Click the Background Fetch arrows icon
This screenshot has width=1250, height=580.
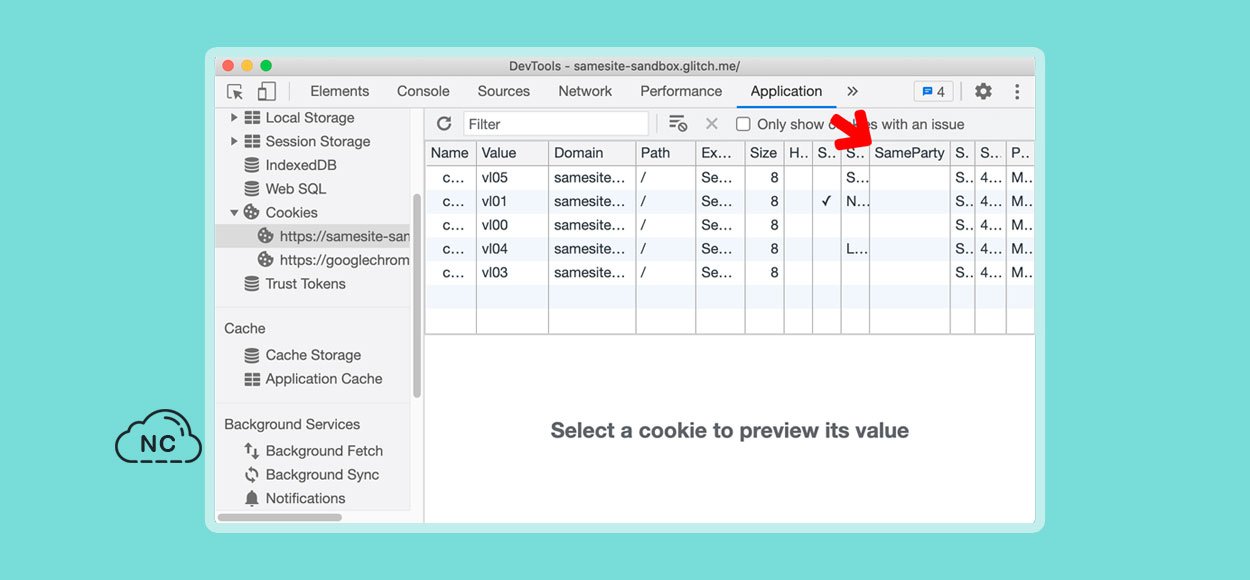coord(252,451)
